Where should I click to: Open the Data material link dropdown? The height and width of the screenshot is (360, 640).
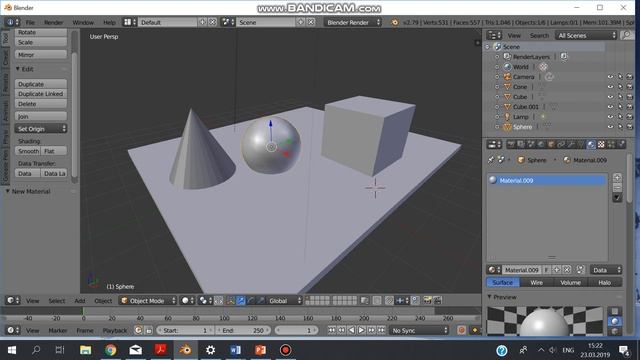[606, 270]
